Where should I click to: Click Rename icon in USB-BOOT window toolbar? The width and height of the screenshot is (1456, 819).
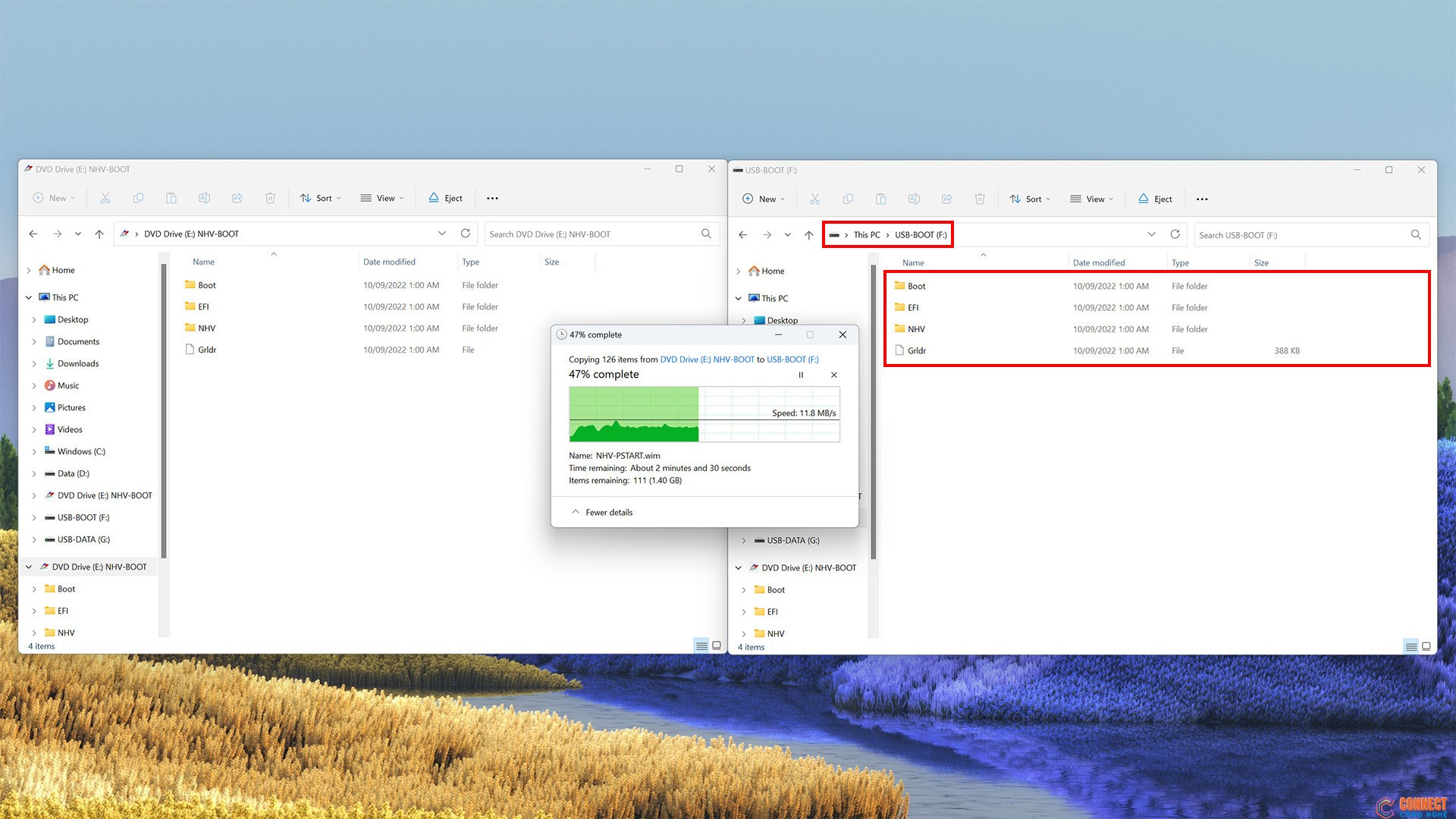(914, 199)
